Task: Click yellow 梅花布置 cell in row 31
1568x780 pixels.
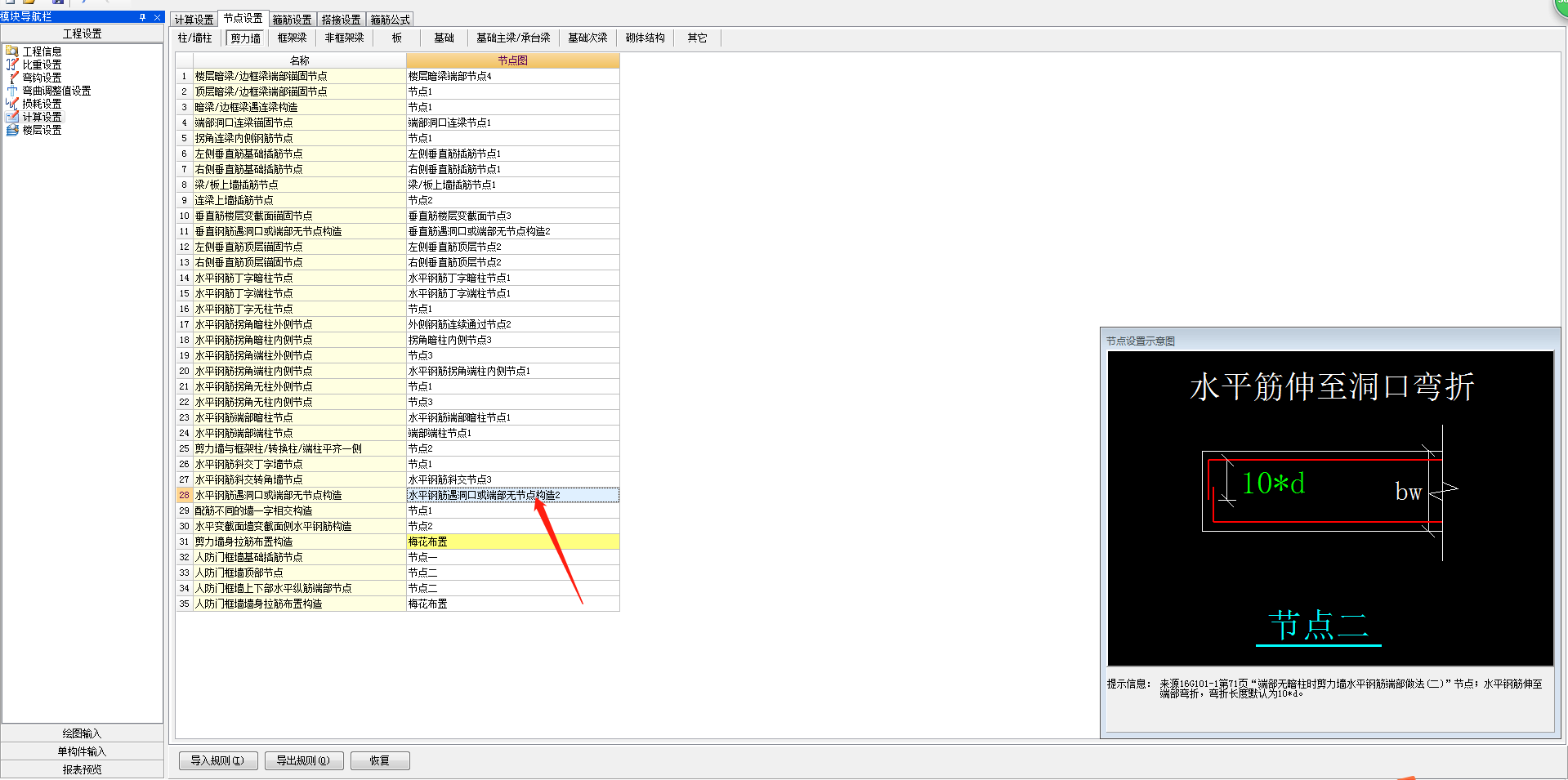Action: [x=512, y=542]
